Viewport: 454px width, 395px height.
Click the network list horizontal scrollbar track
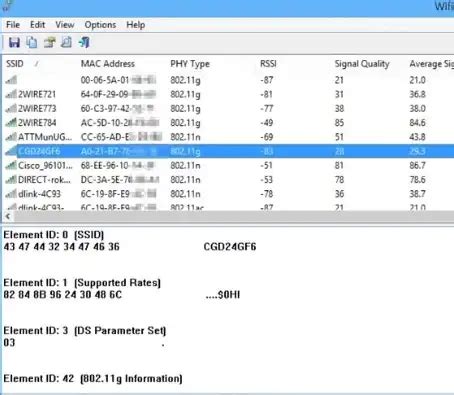click(x=233, y=216)
